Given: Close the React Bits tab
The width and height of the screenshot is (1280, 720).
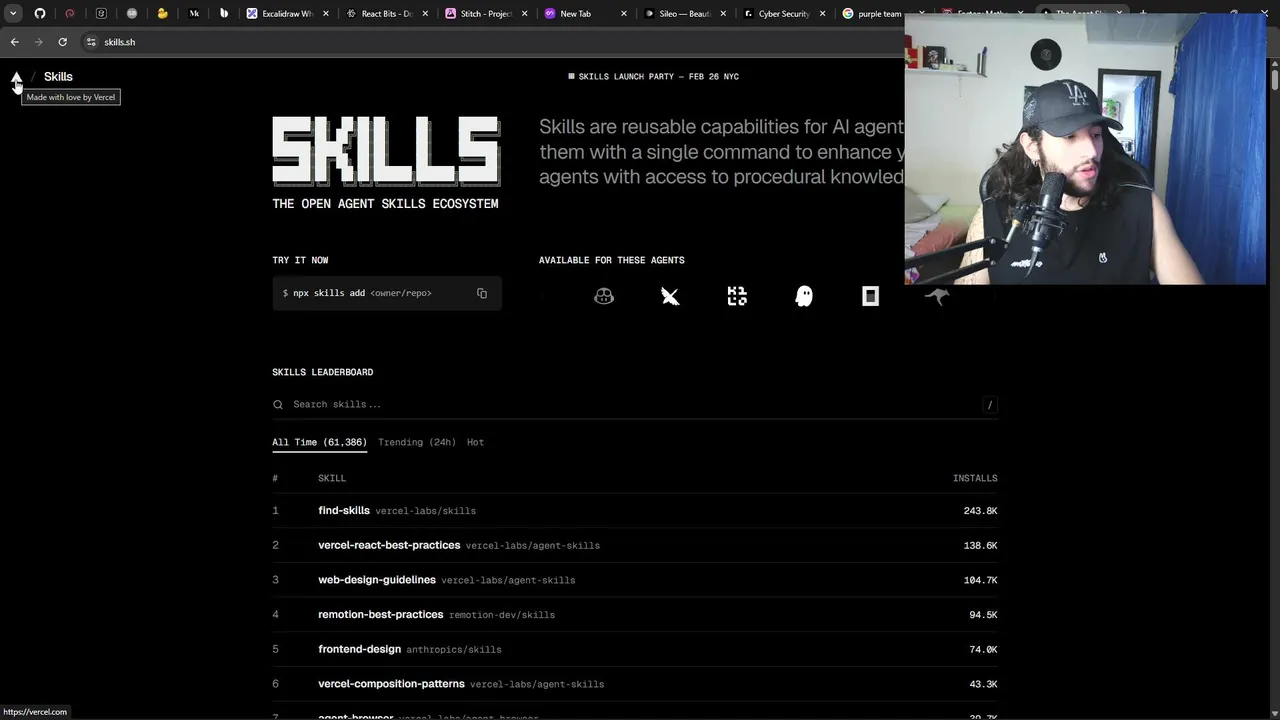Looking at the screenshot, I should pos(425,14).
